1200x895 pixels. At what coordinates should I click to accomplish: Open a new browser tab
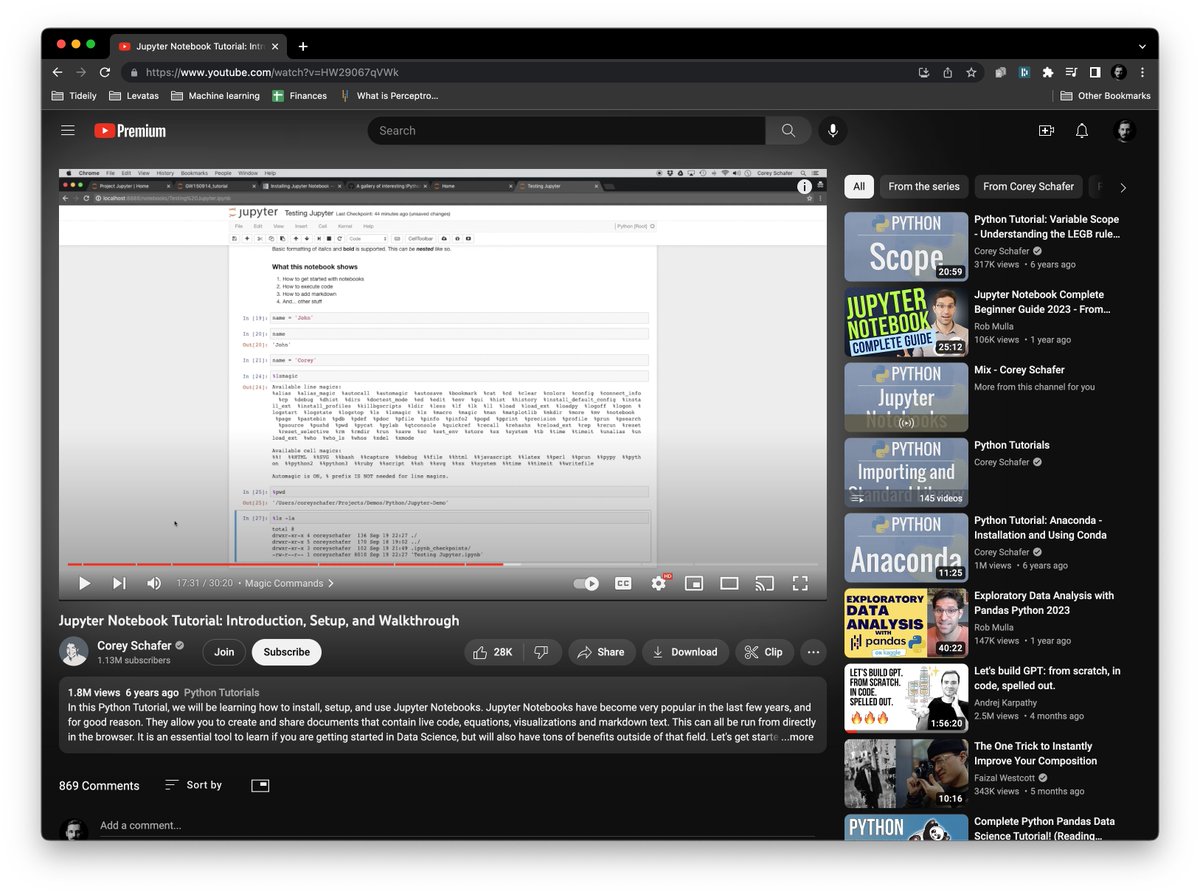tap(303, 46)
